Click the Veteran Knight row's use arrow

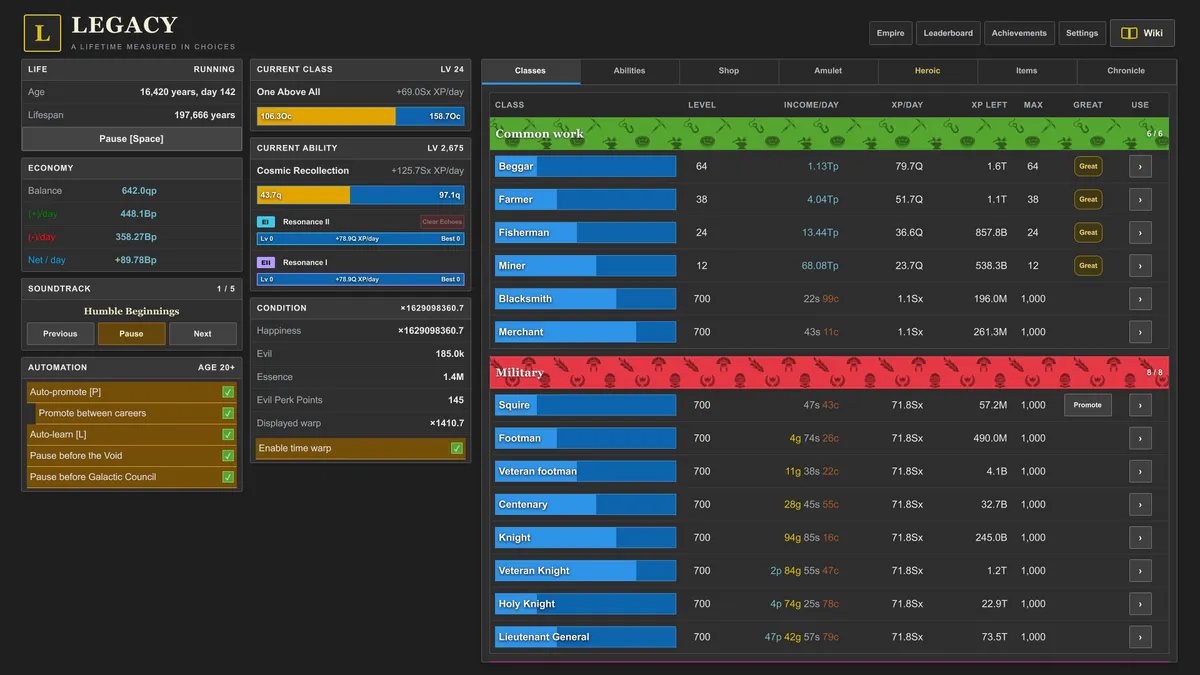point(1140,570)
